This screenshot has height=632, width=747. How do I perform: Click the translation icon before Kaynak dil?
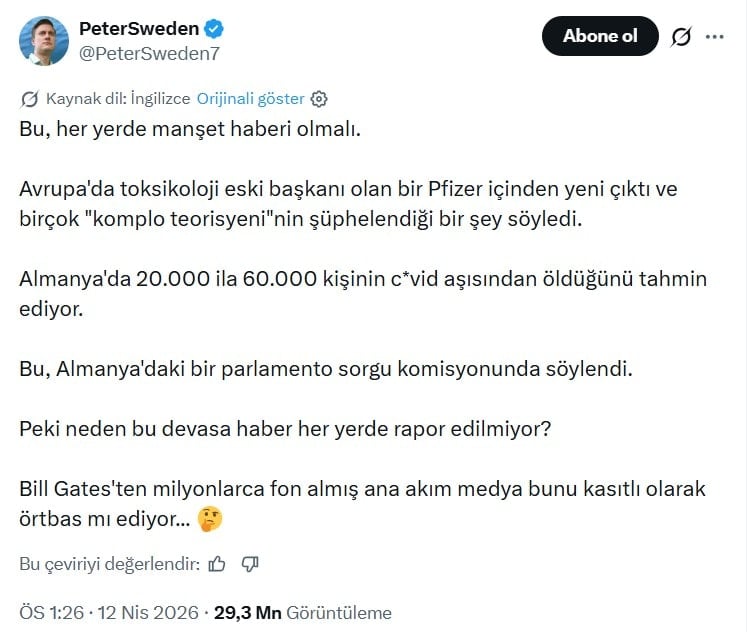(29, 99)
